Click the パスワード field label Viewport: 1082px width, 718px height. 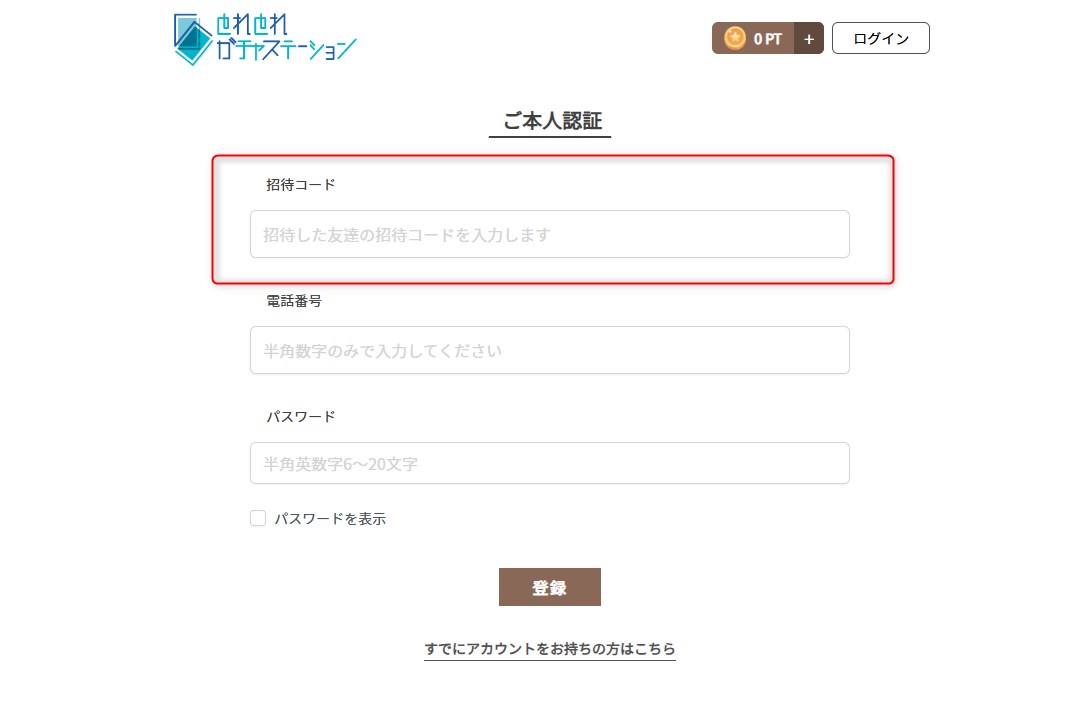(300, 416)
